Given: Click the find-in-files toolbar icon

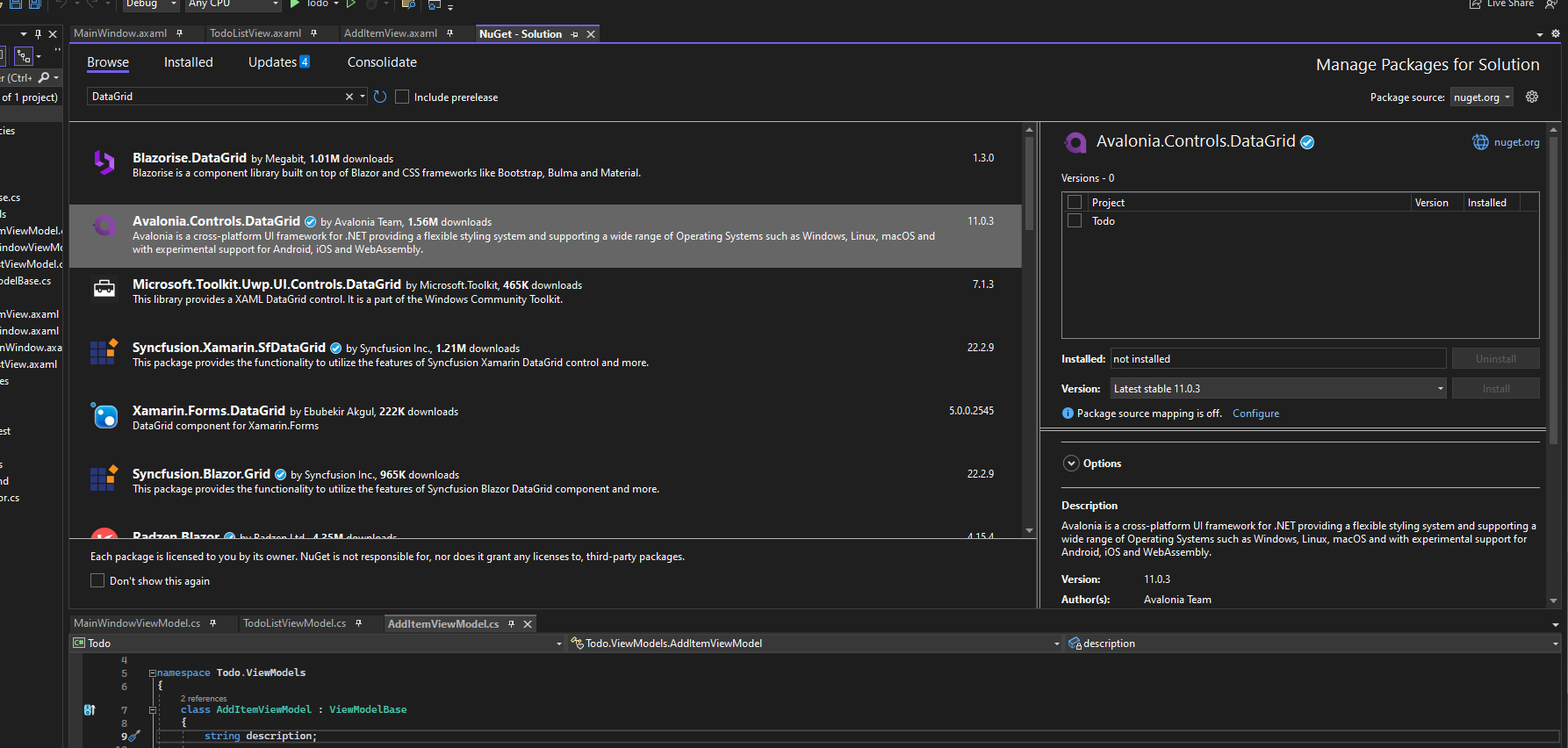Looking at the screenshot, I should (408, 4).
